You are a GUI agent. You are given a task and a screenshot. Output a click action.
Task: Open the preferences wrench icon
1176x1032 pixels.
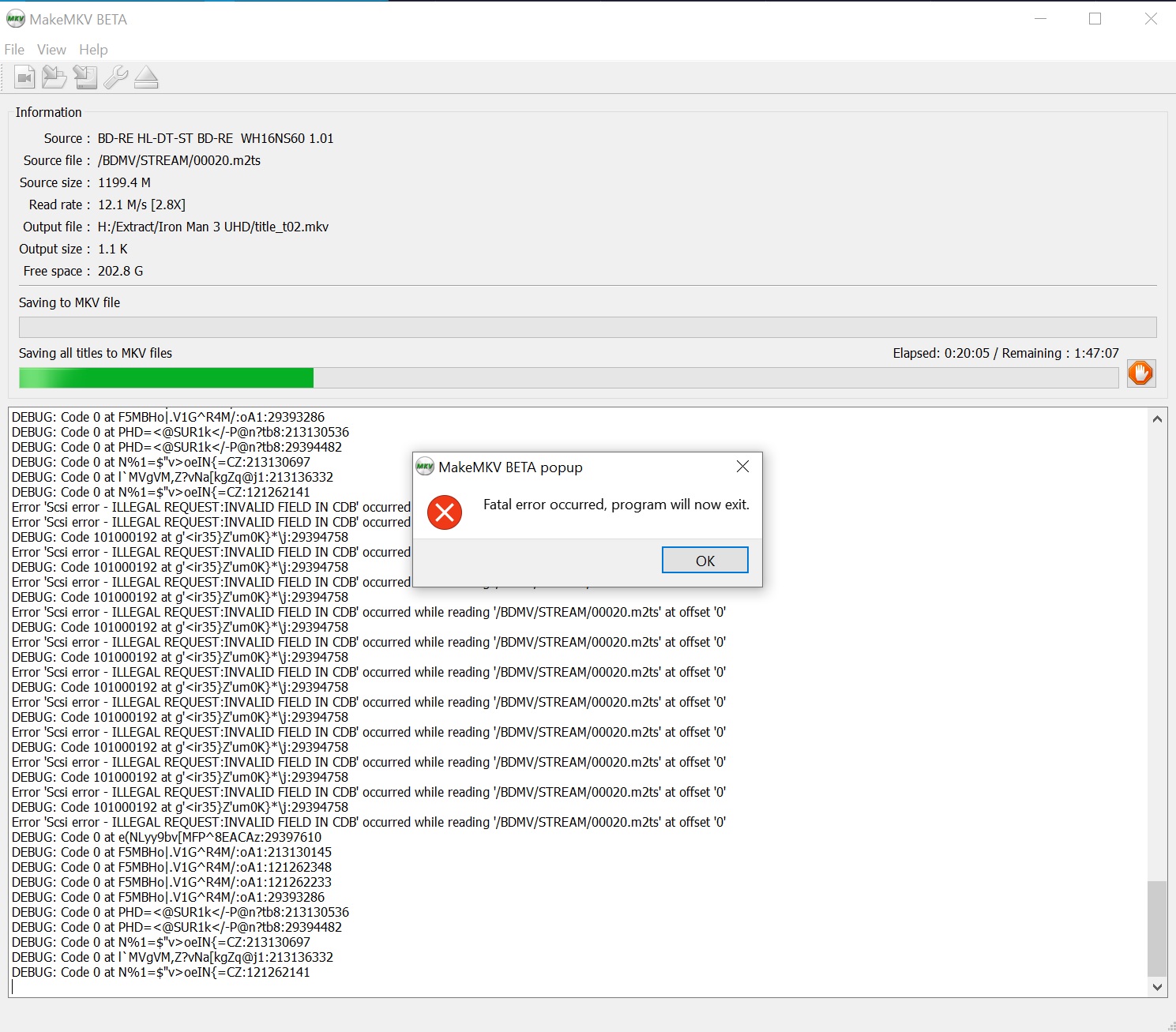pyautogui.click(x=115, y=77)
